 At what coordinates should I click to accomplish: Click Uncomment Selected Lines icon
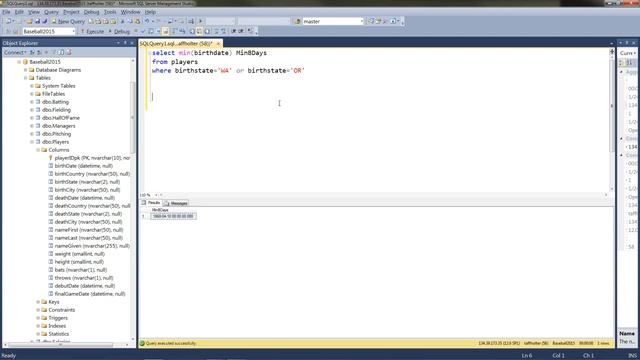[224, 31]
